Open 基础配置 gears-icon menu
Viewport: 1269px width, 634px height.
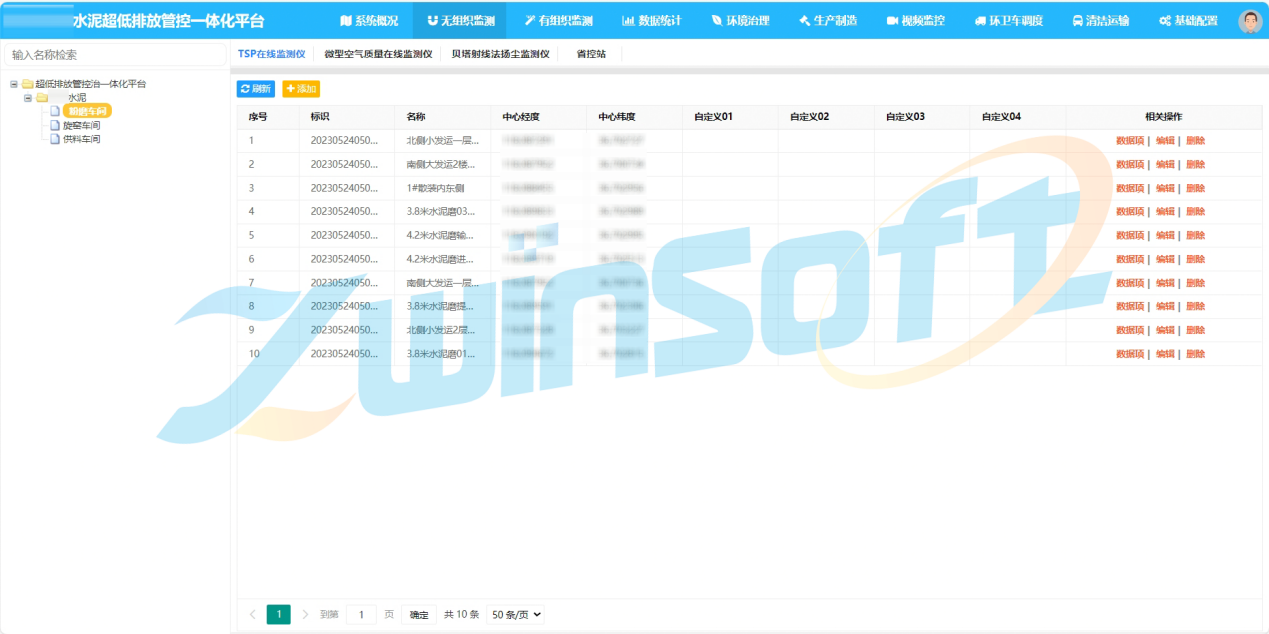click(x=1188, y=20)
